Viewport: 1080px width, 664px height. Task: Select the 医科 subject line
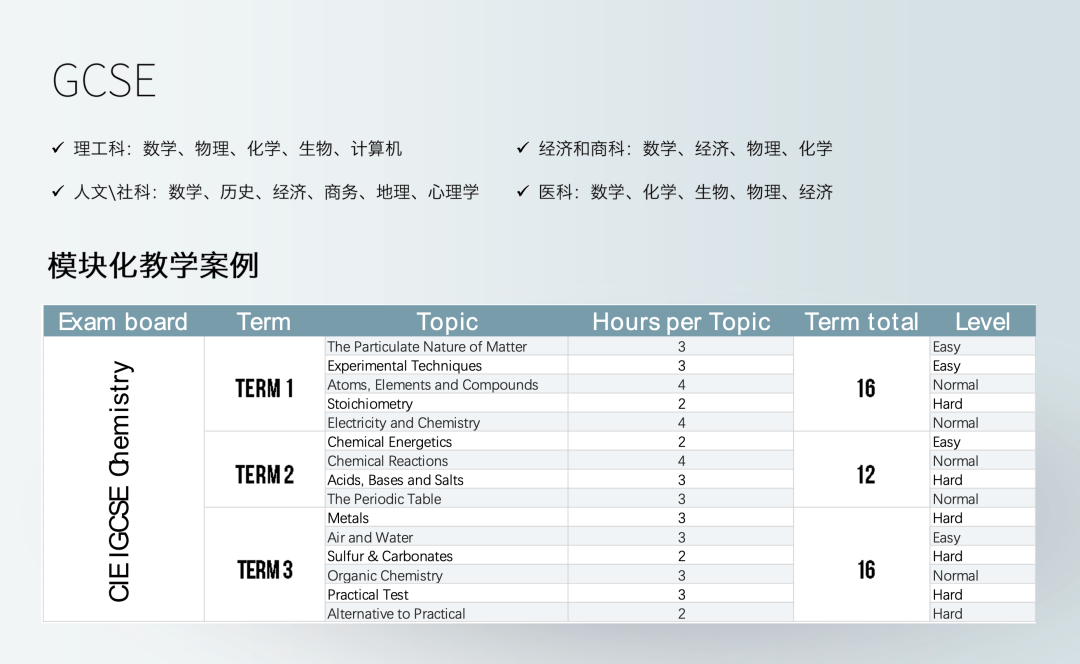(x=685, y=192)
